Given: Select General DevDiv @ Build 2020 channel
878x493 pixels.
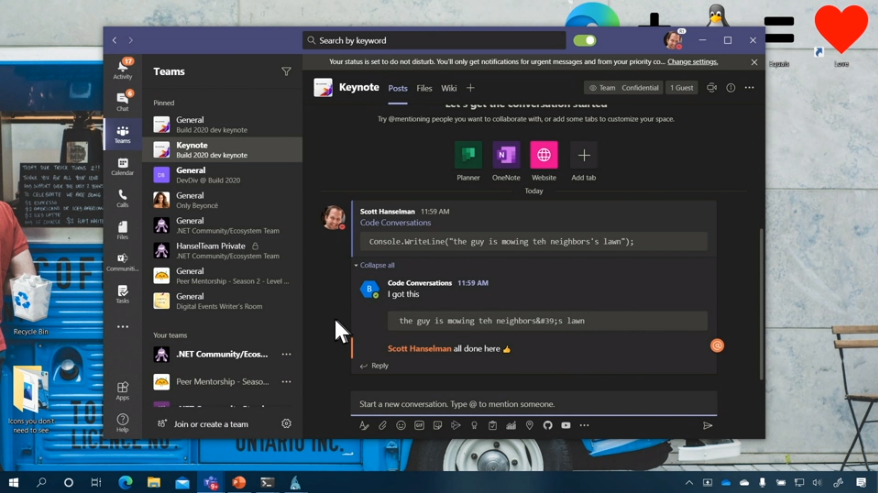Looking at the screenshot, I should click(x=223, y=175).
